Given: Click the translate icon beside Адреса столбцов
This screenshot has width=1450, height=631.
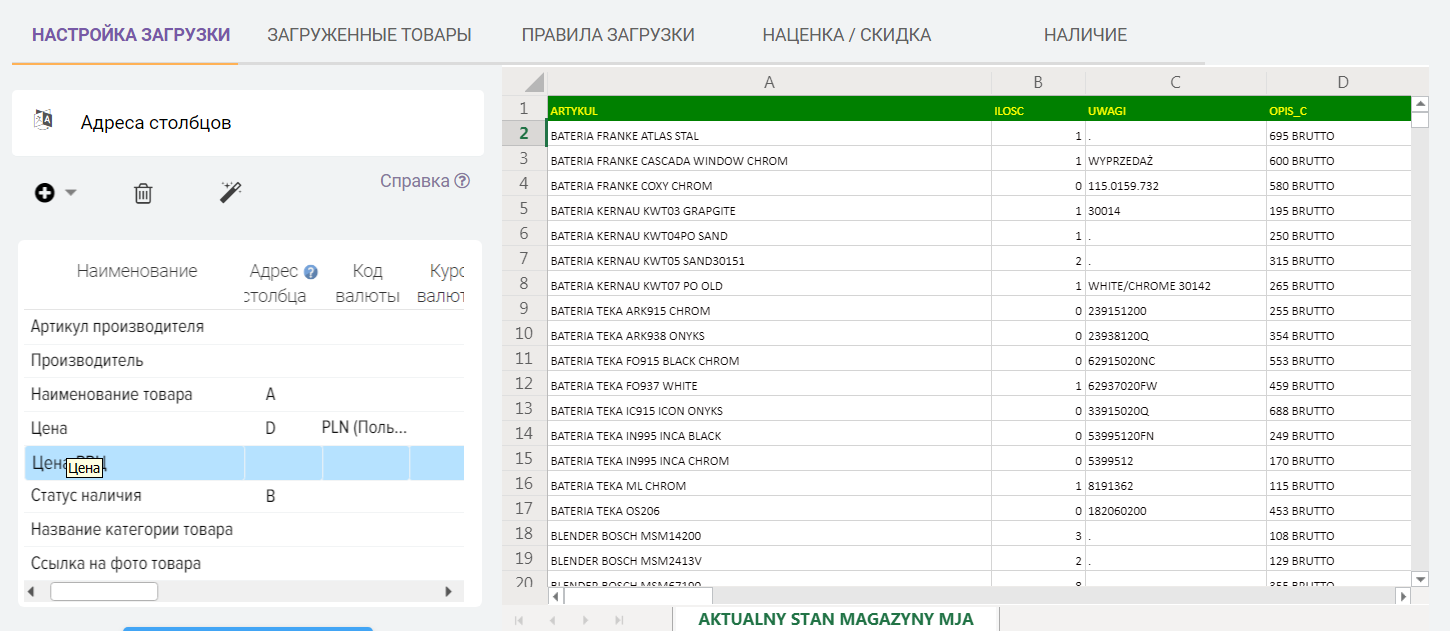Looking at the screenshot, I should click(43, 120).
